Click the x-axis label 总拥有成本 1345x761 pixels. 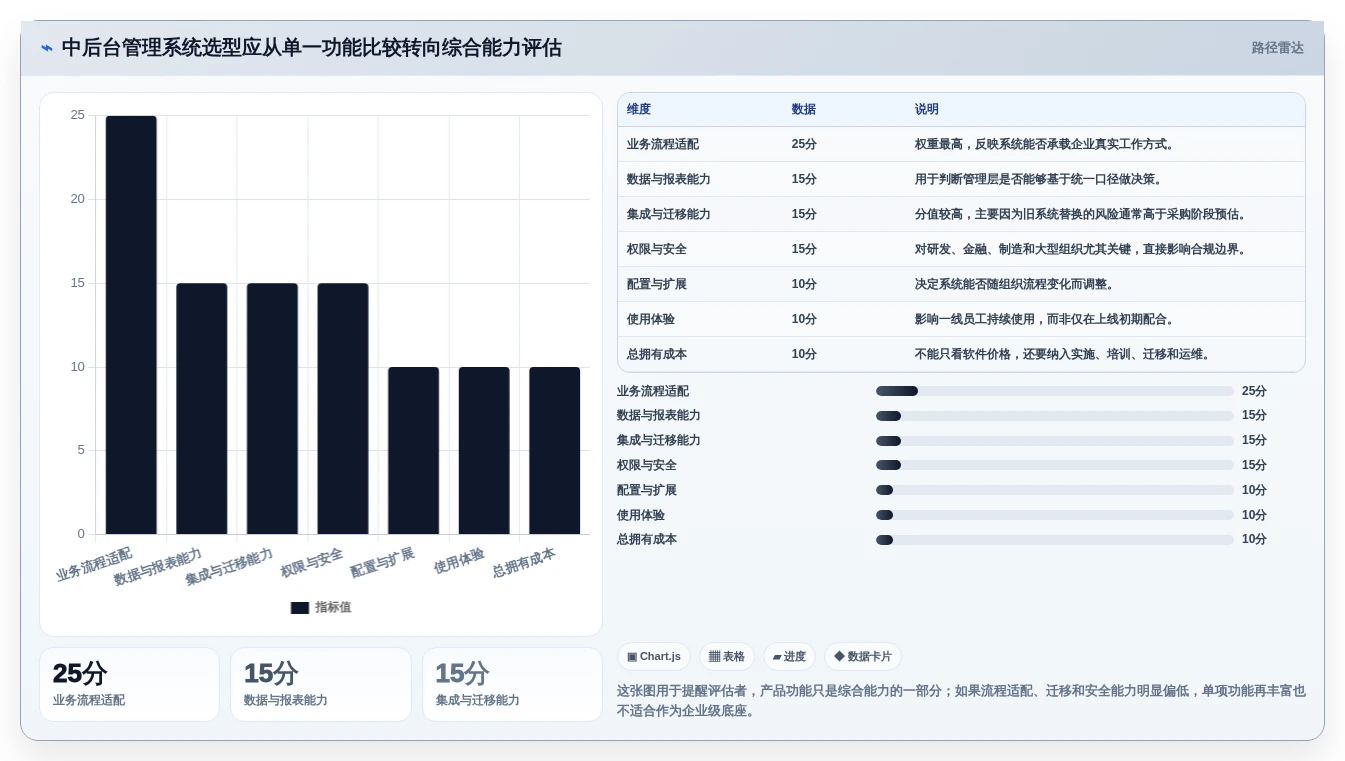point(524,563)
